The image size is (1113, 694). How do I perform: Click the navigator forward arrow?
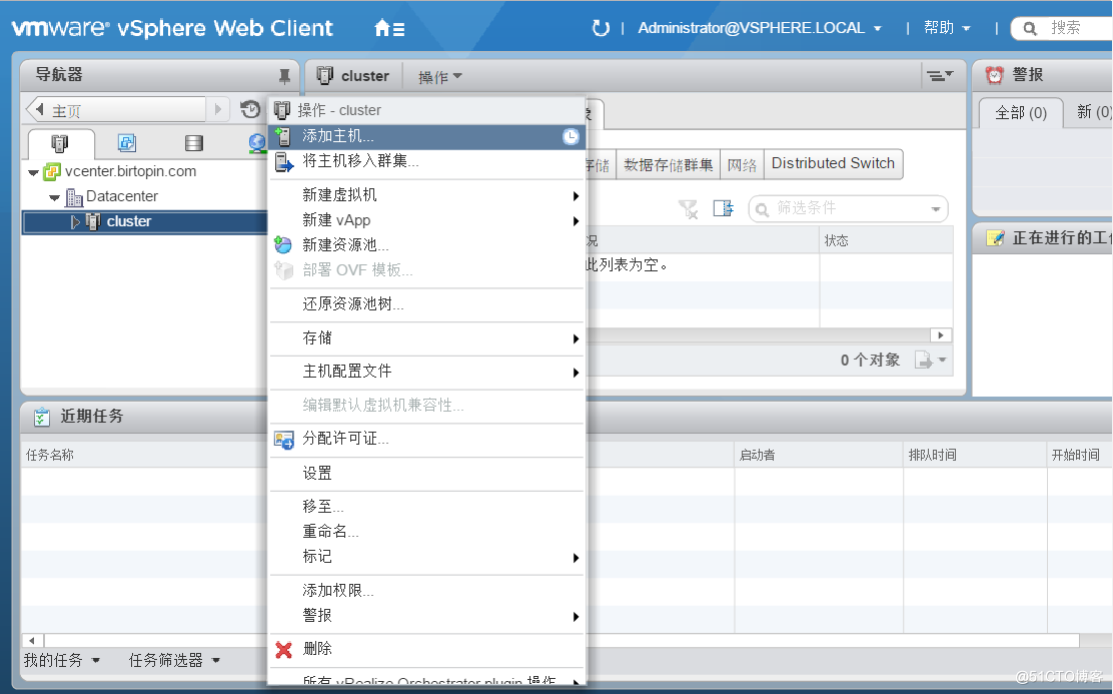tap(218, 109)
